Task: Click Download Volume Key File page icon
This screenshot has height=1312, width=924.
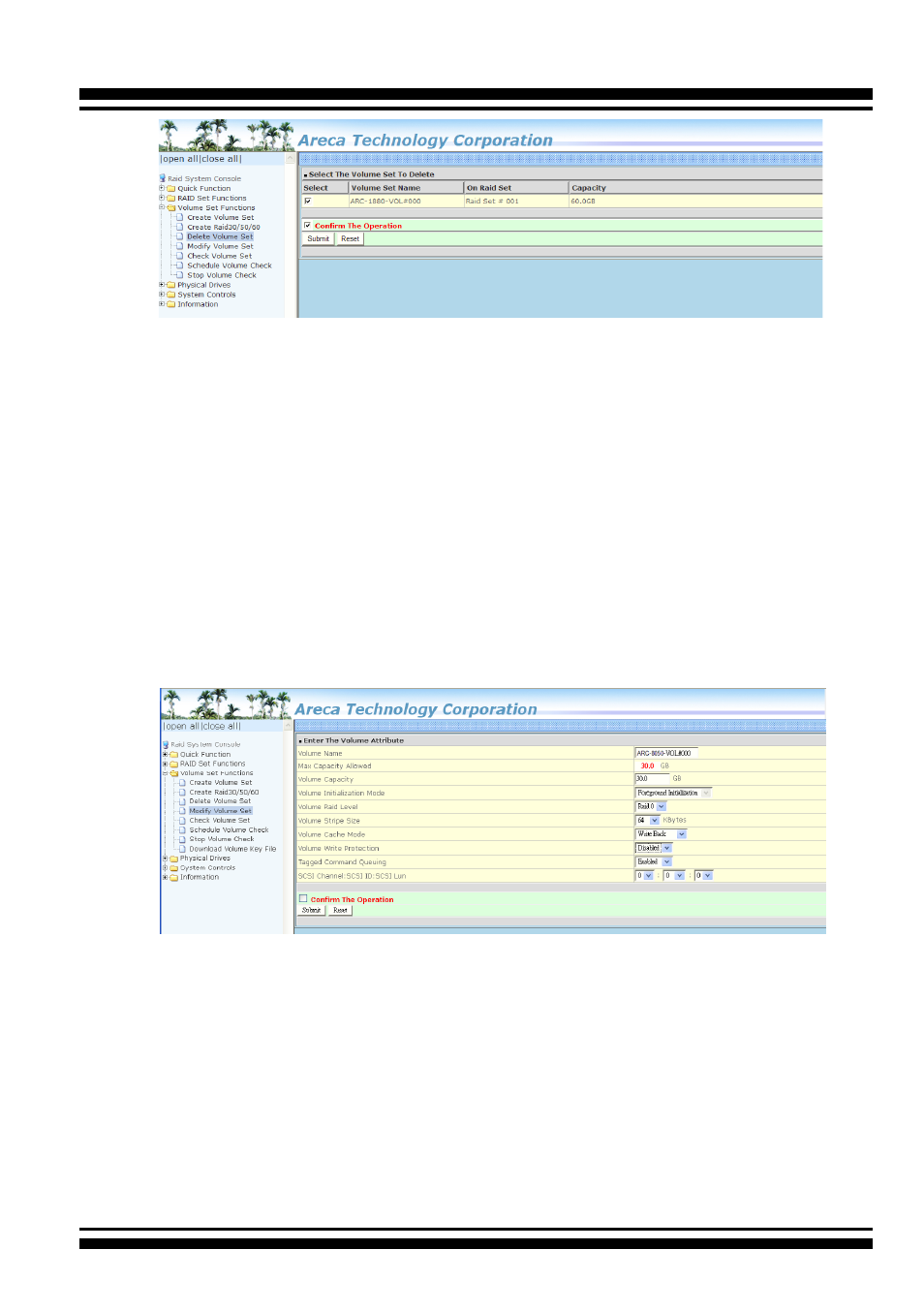Action: [x=182, y=849]
